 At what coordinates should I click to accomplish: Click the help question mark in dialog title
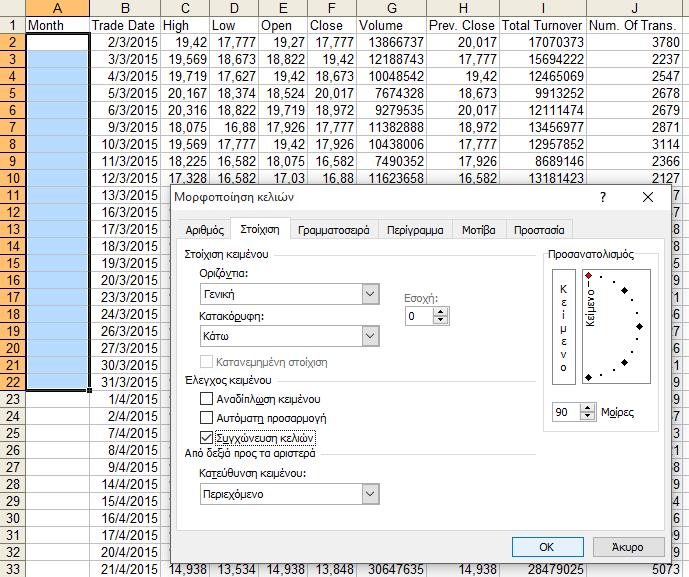603,197
